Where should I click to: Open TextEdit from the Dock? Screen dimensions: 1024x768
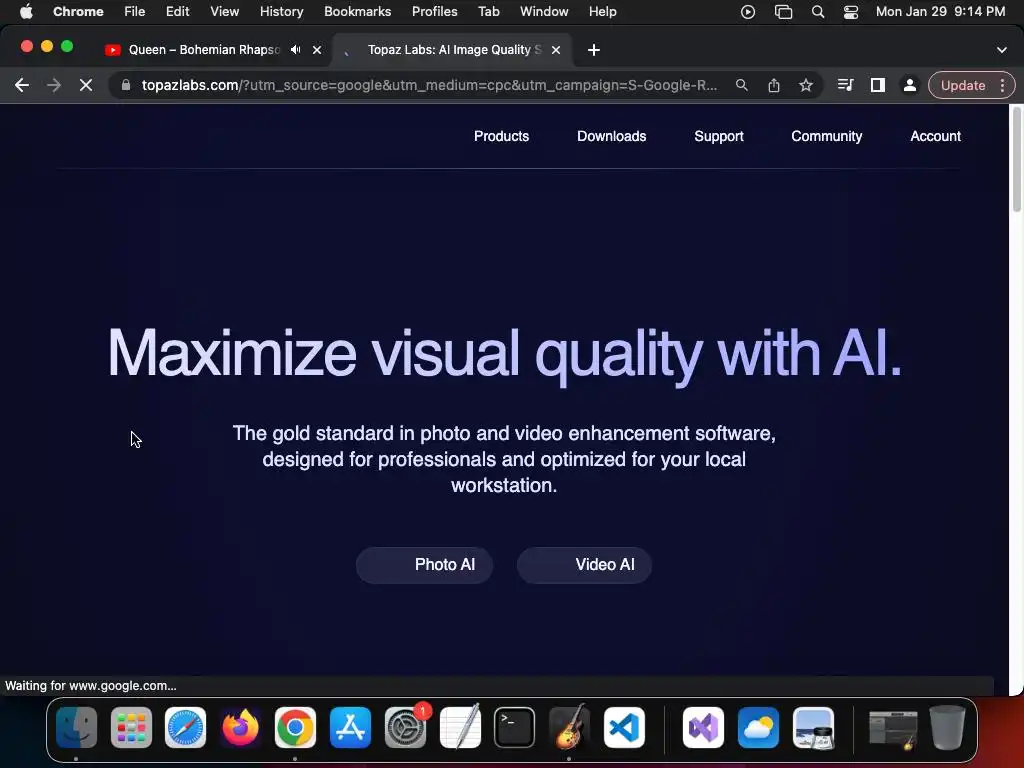tap(460, 728)
